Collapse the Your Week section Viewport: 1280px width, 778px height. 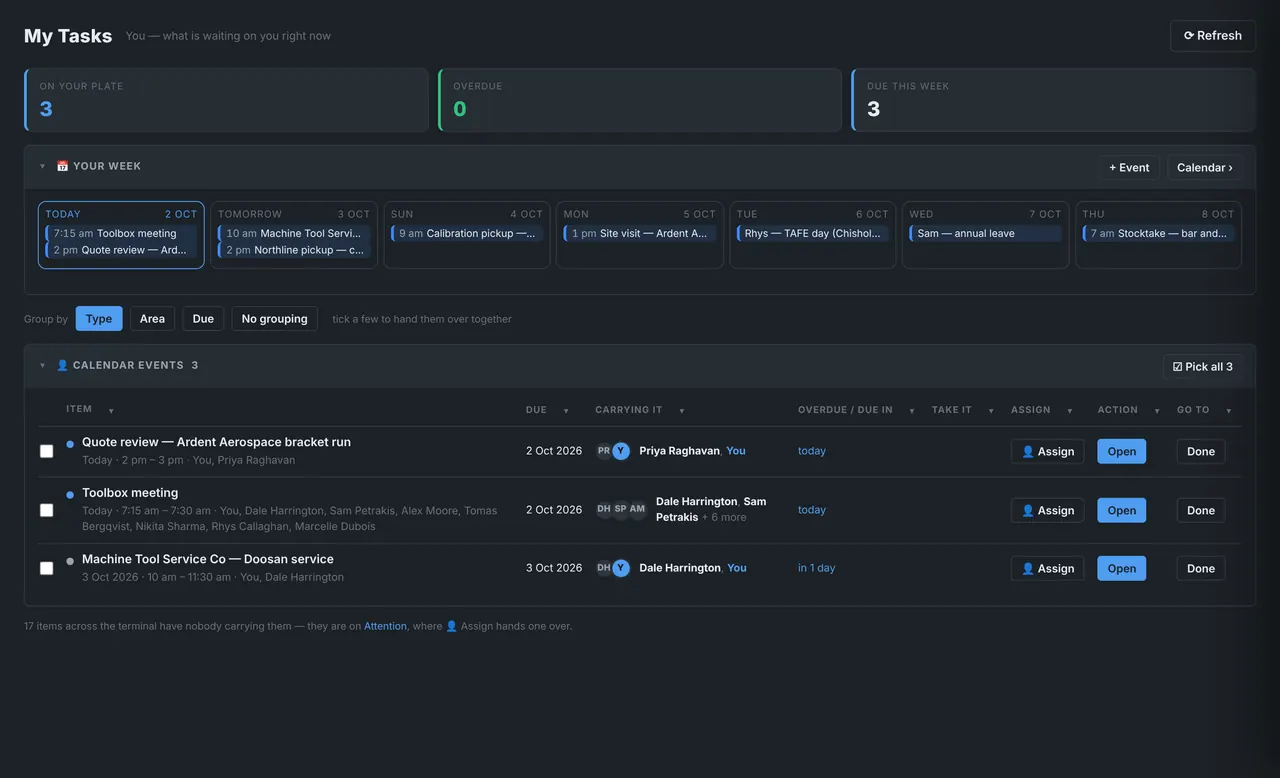pos(42,166)
